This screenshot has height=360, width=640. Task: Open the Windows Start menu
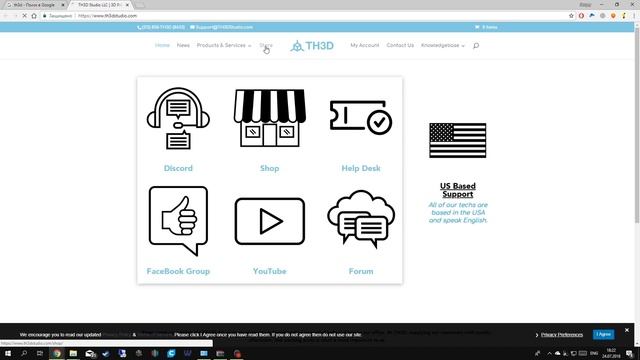(8, 353)
